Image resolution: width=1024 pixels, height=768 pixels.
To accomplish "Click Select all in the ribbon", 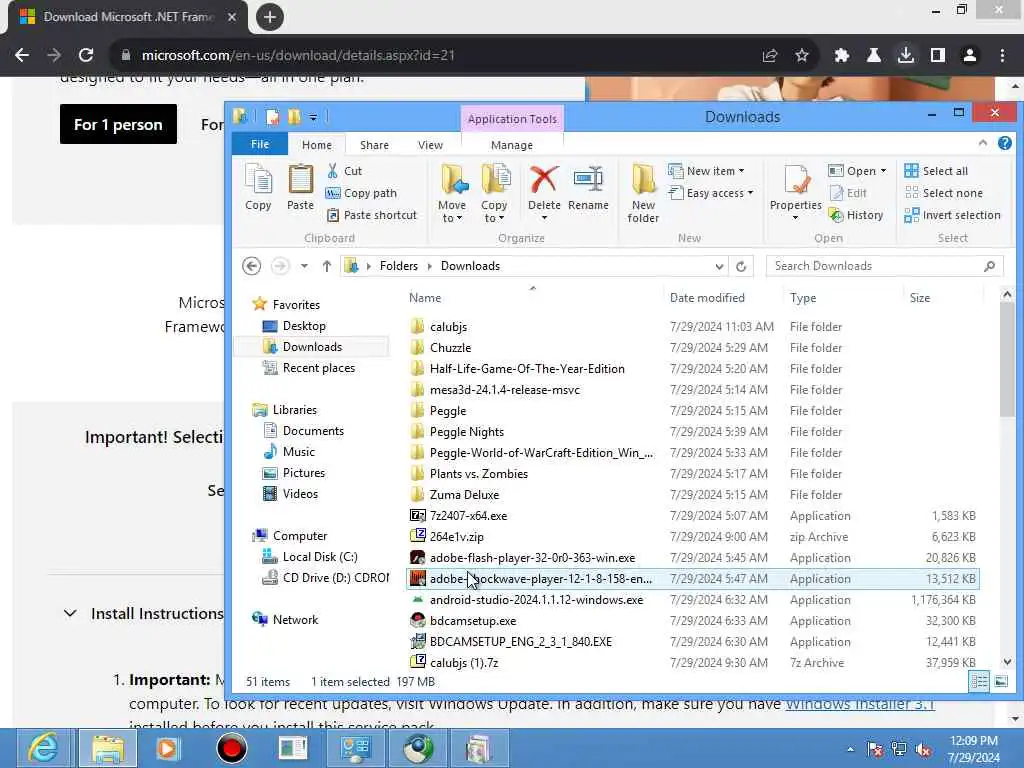I will (936, 171).
